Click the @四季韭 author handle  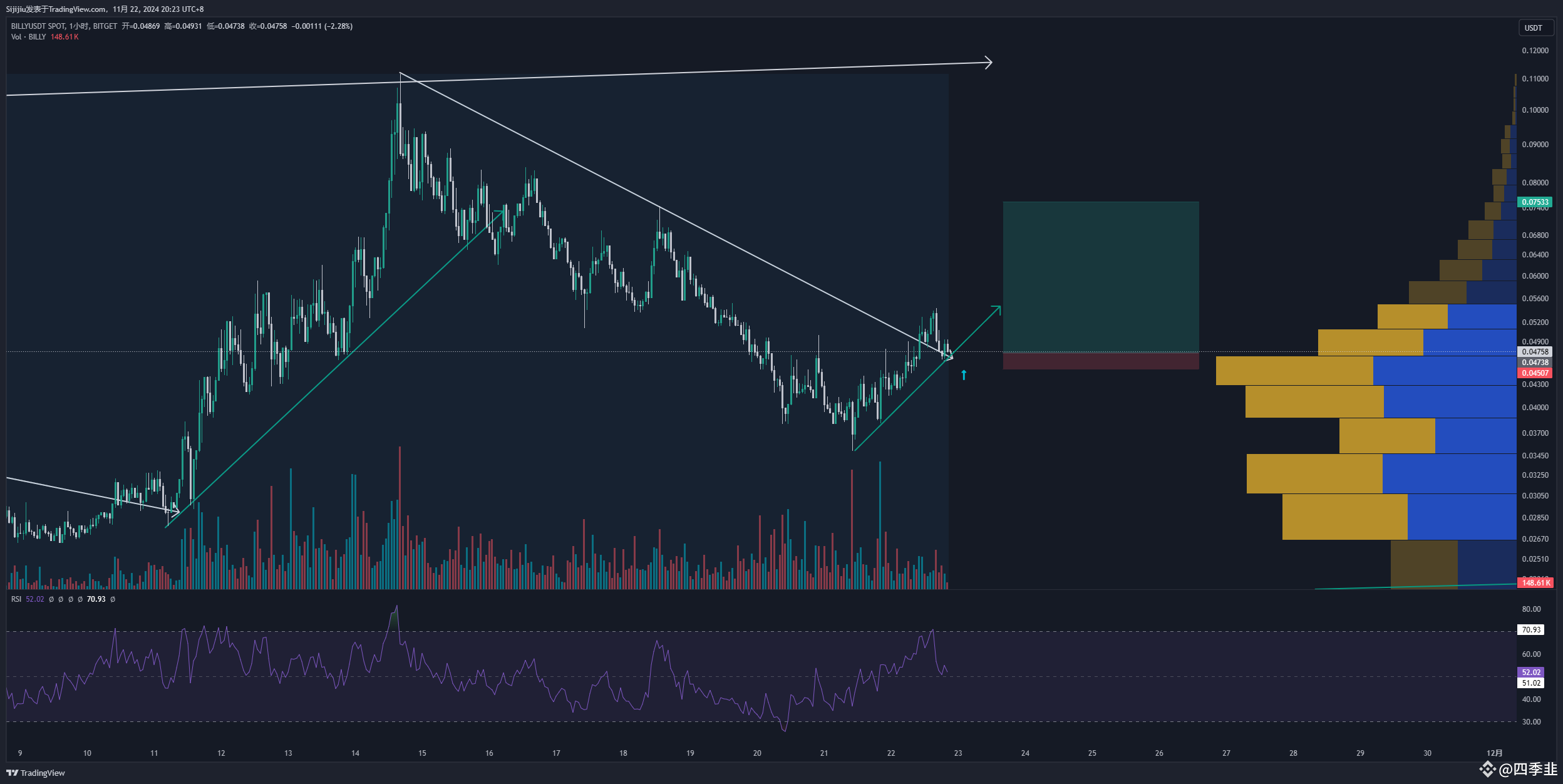coord(1528,769)
